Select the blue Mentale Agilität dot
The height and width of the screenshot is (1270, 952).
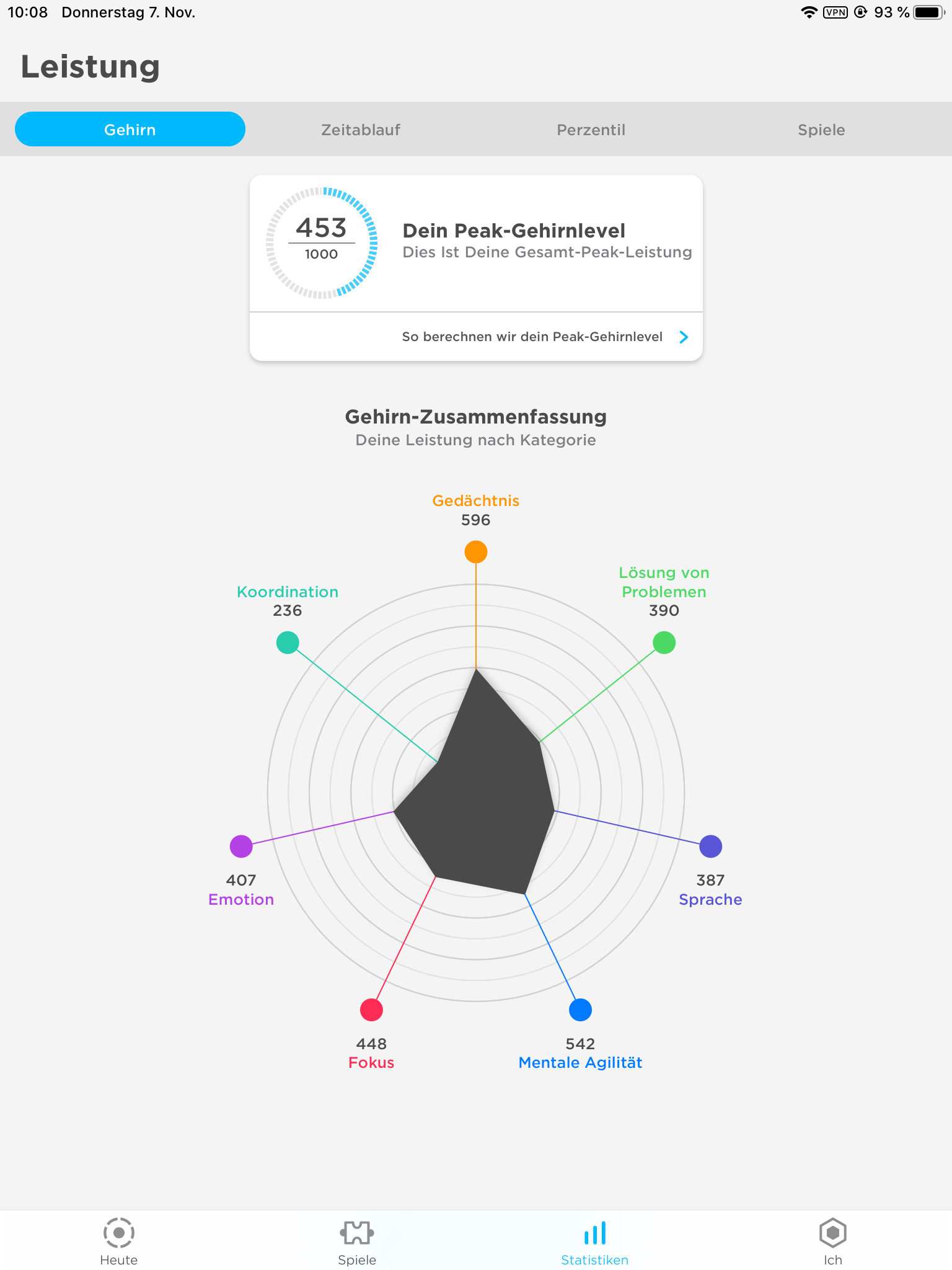(580, 1010)
